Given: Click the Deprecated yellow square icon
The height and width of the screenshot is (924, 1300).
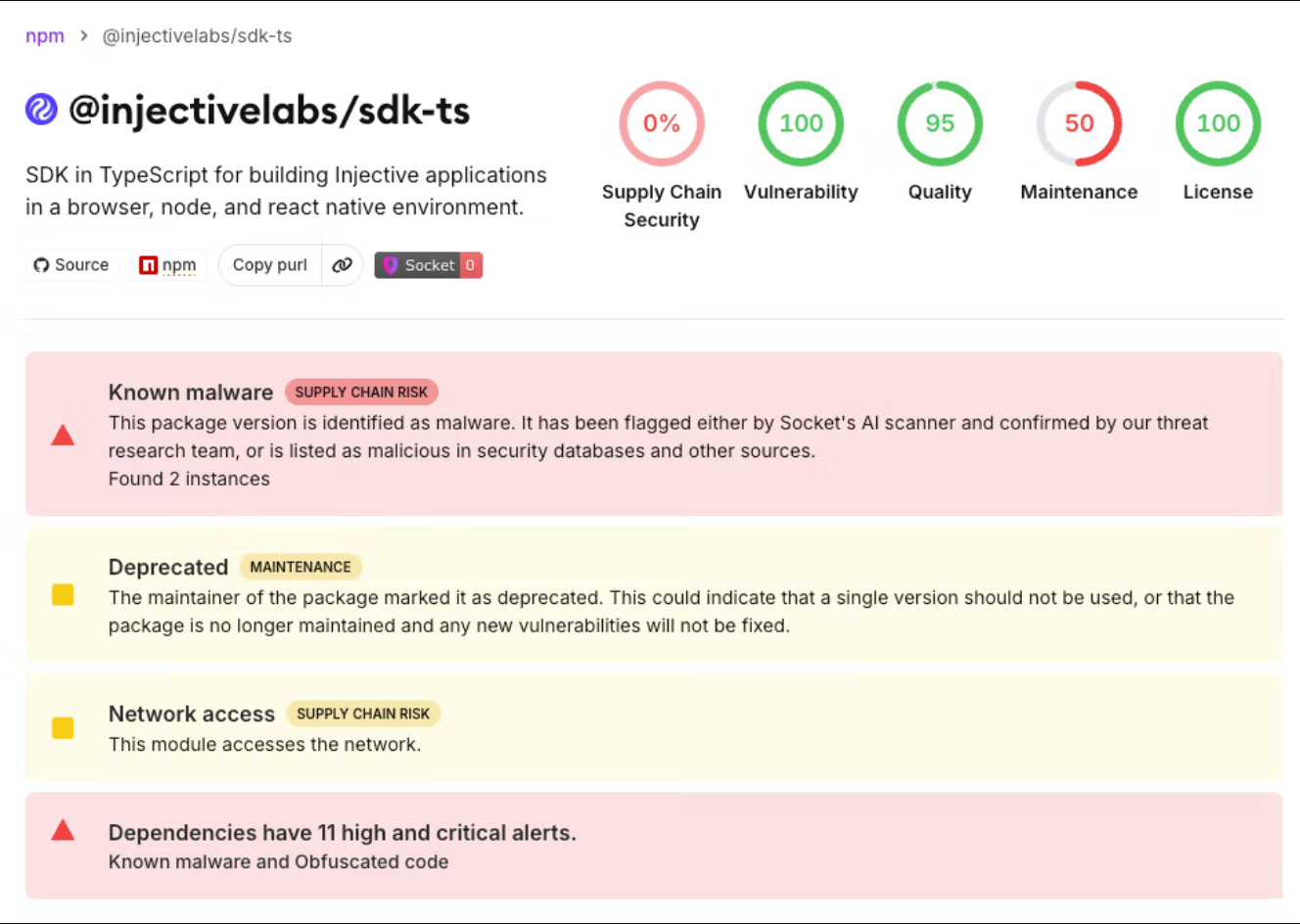Looking at the screenshot, I should 63,595.
